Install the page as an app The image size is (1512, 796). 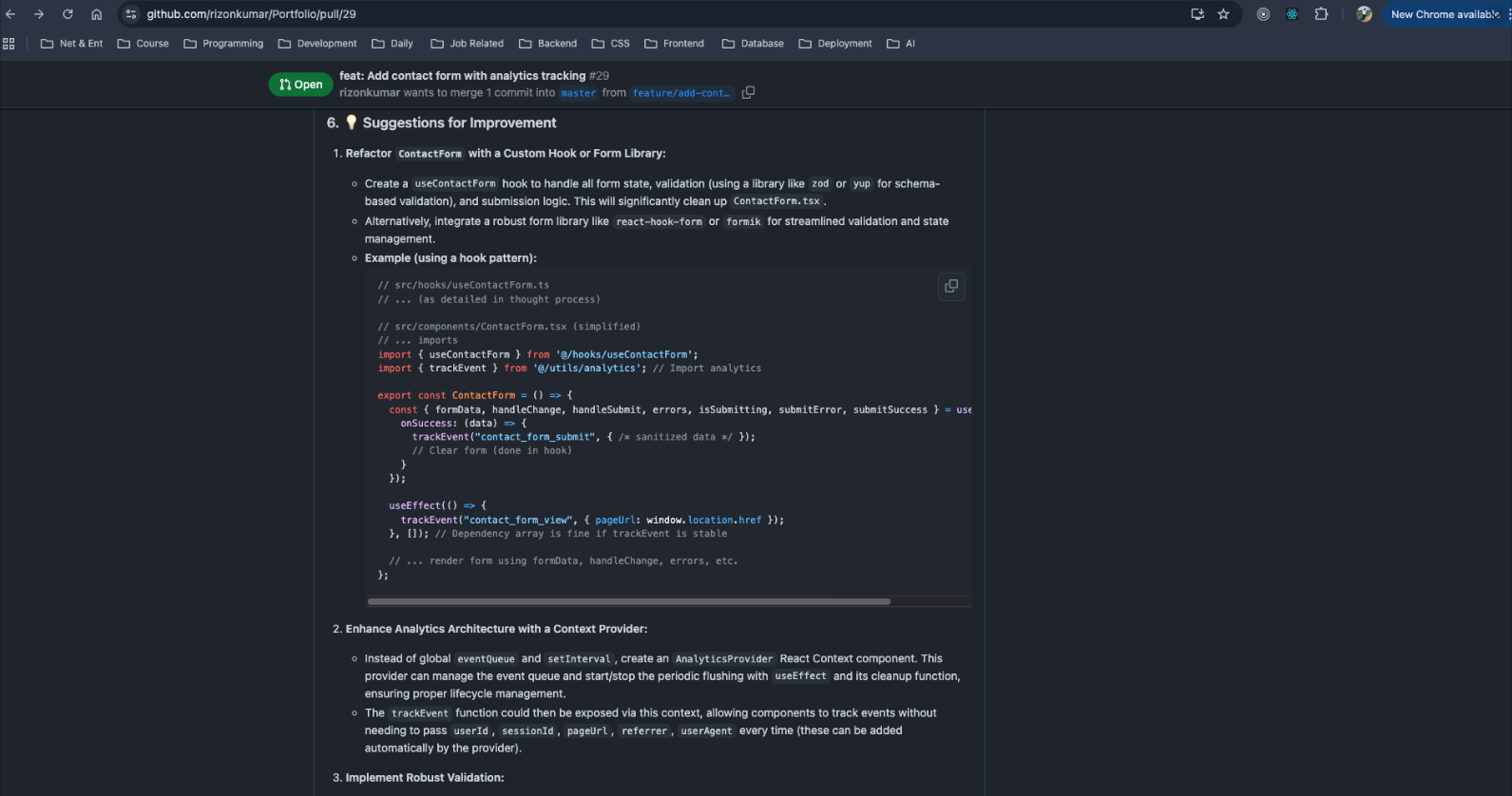coord(1197,14)
